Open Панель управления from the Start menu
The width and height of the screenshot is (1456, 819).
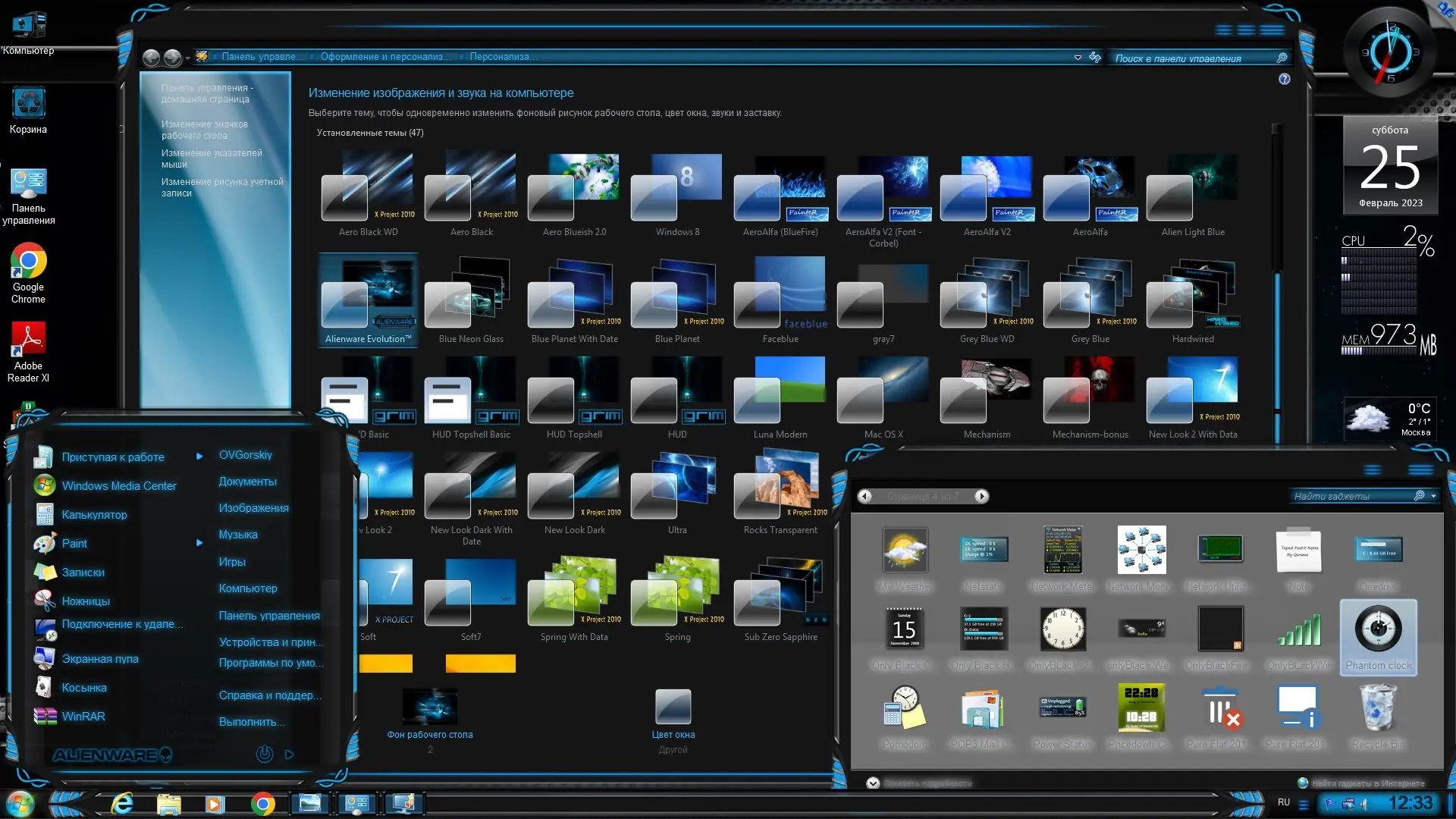pos(268,615)
